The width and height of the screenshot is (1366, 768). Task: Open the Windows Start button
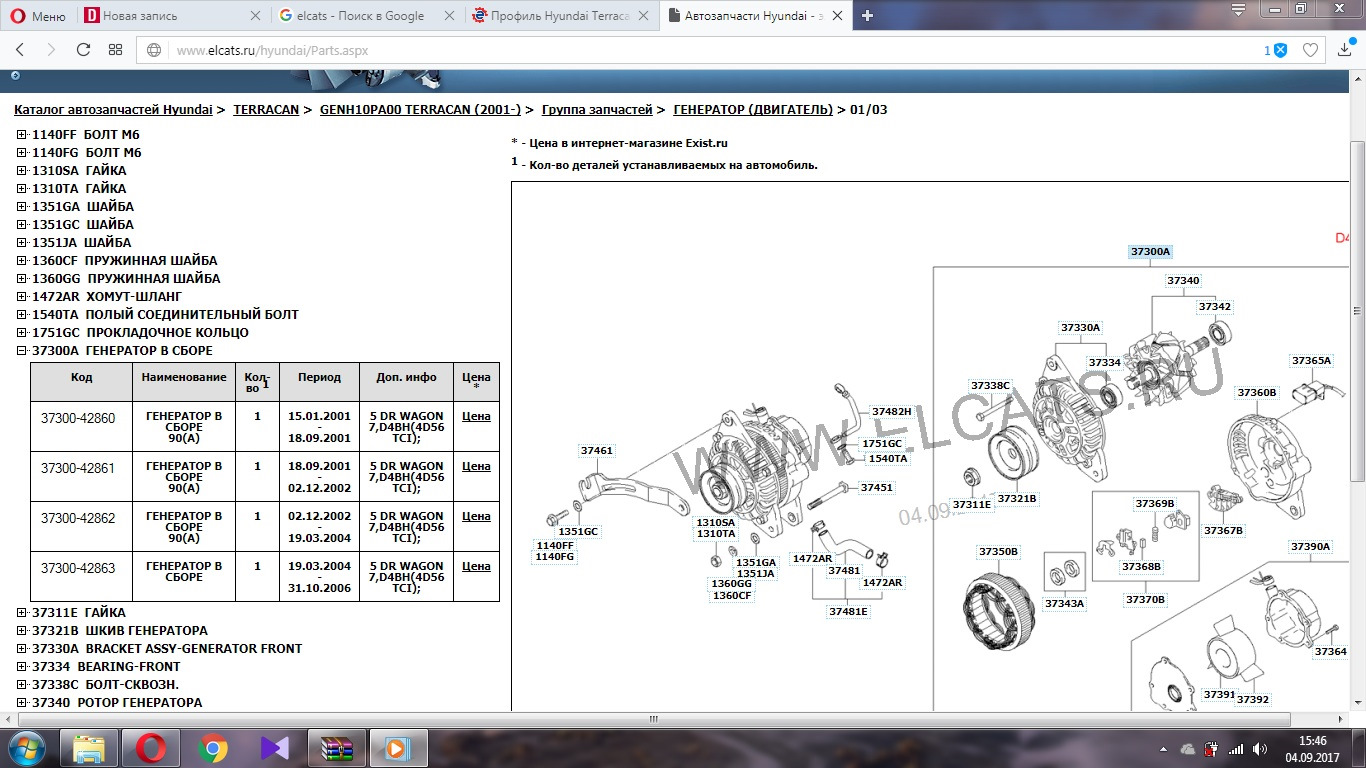click(x=25, y=748)
